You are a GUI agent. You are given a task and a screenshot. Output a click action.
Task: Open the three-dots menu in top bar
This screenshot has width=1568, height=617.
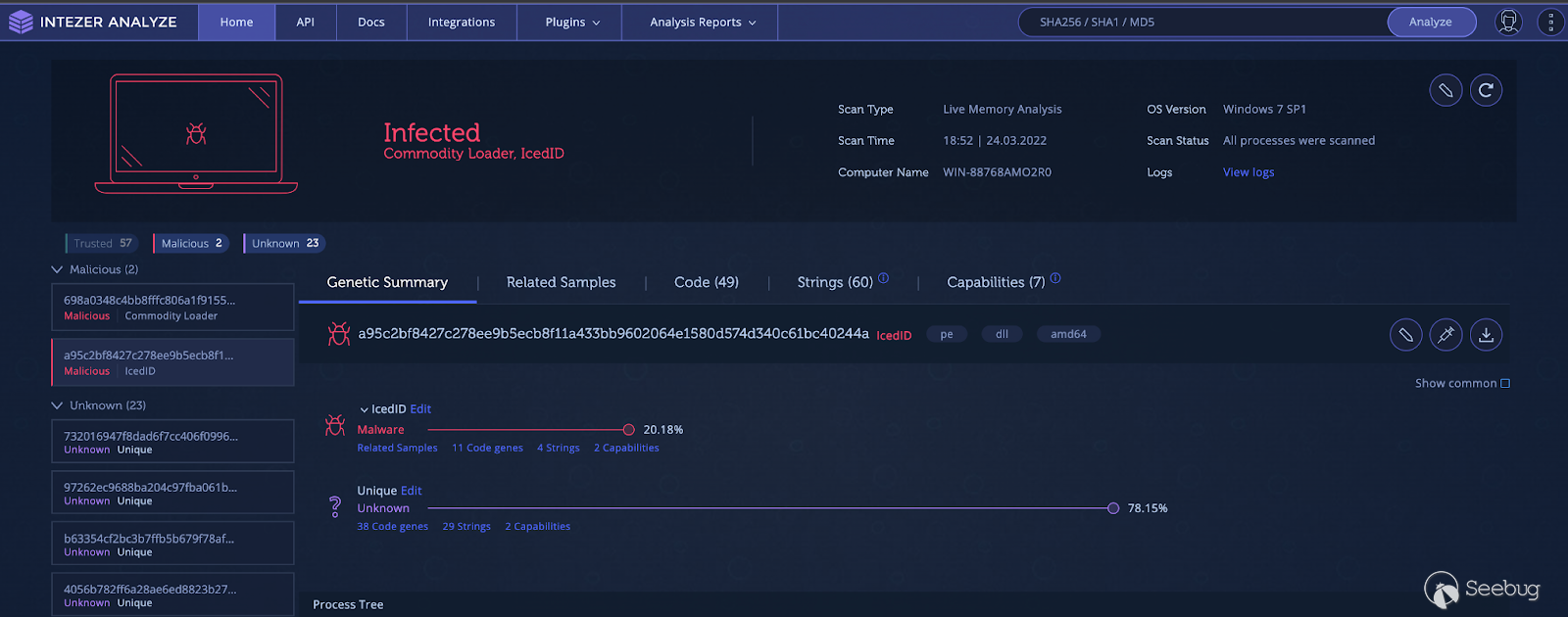point(1550,22)
